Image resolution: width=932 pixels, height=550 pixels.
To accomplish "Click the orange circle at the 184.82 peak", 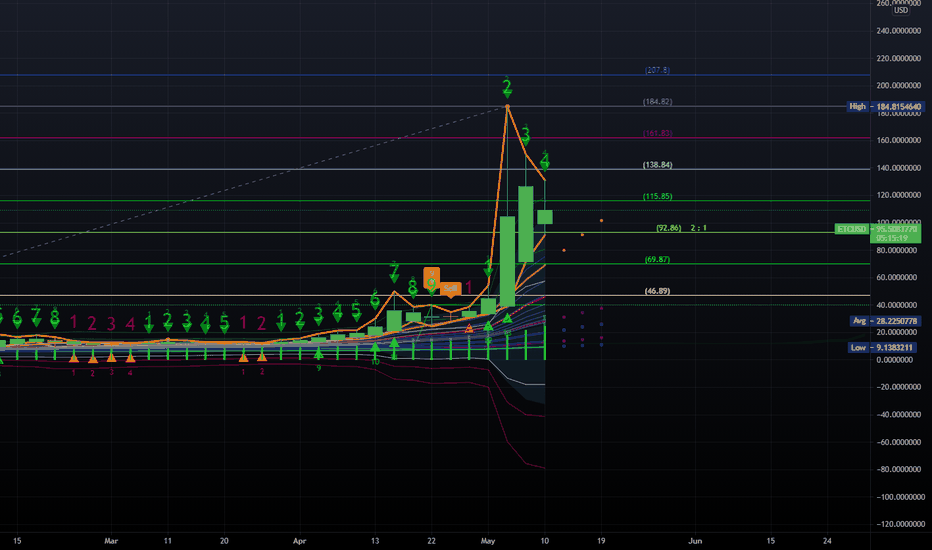I will click(507, 106).
